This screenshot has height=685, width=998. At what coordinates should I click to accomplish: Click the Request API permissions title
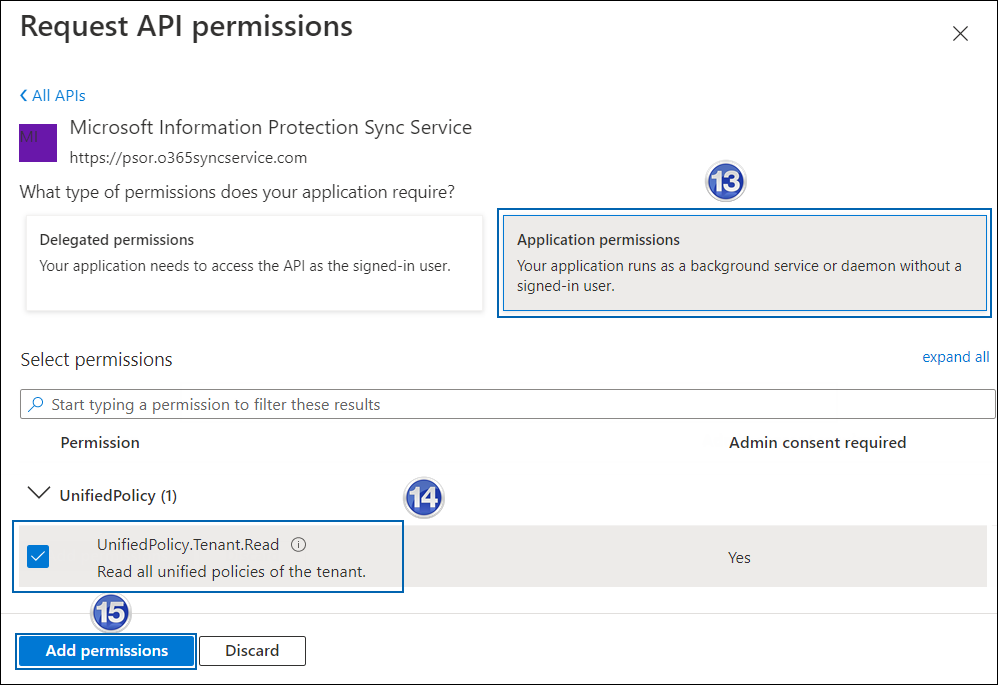pos(186,26)
